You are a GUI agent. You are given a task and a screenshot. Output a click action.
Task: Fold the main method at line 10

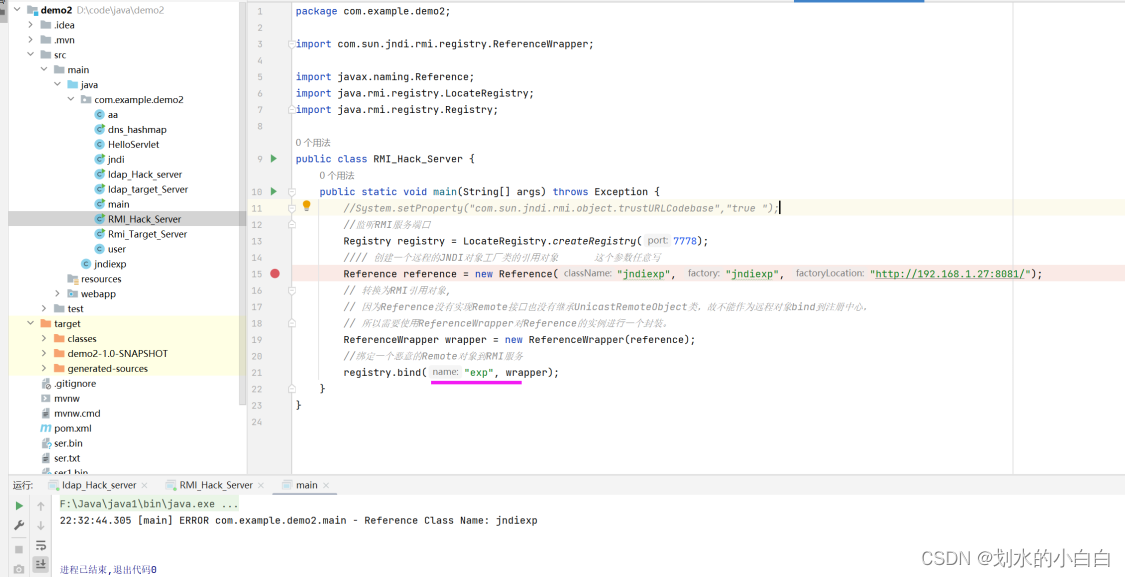pyautogui.click(x=292, y=192)
